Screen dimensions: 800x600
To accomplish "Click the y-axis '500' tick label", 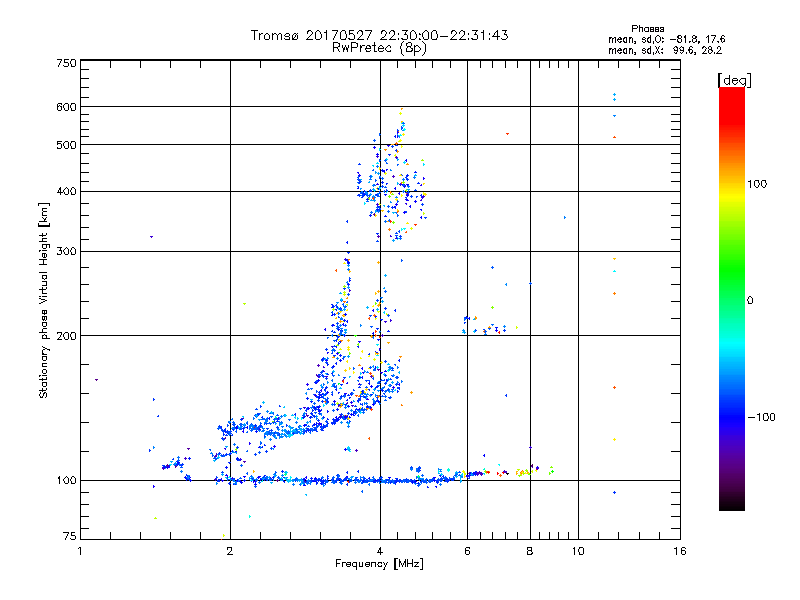I will [x=67, y=145].
